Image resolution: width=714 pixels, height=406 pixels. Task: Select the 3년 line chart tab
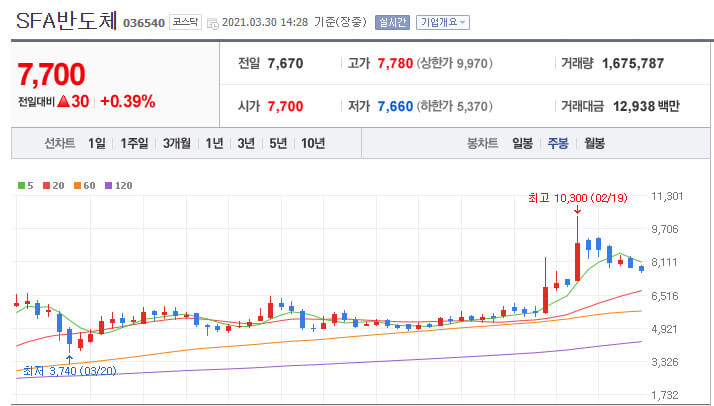pos(246,144)
